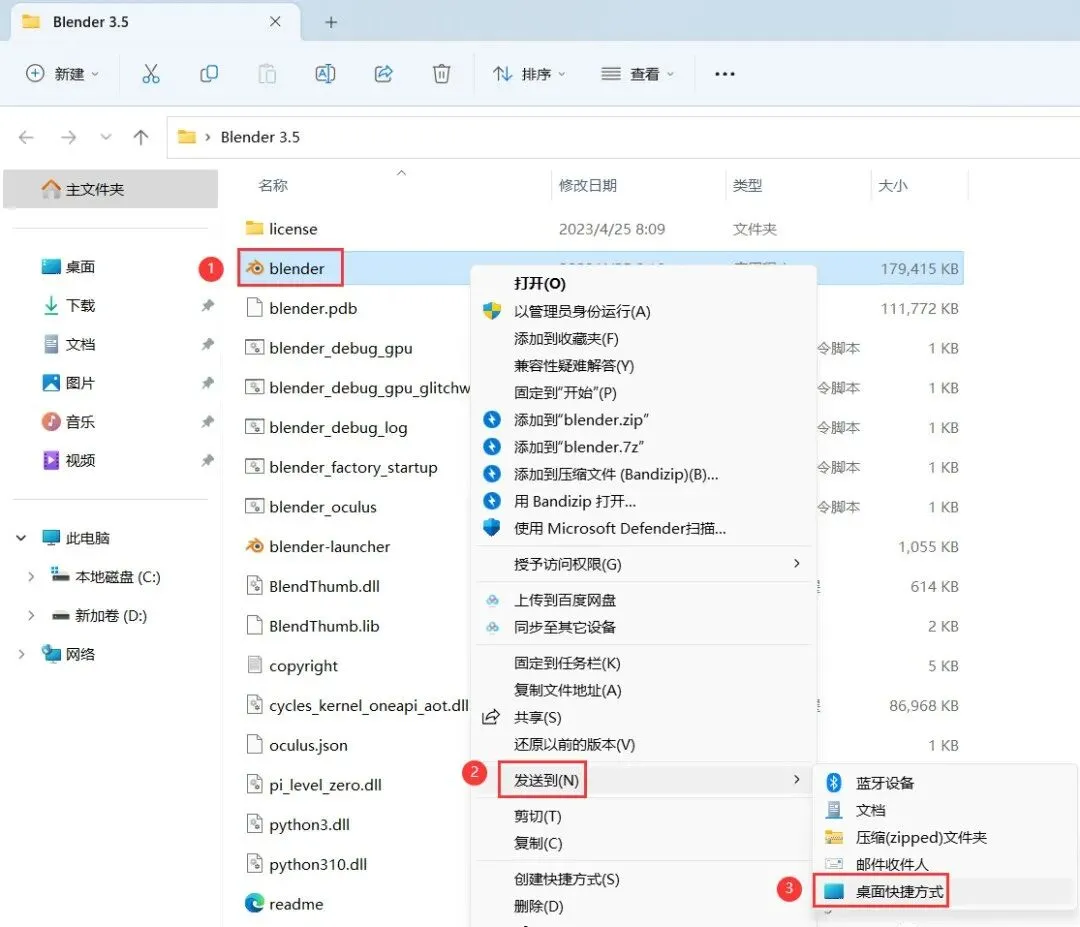Screen dimensions: 1080x927
Task: Click the breadcrumb chevron before Blender 3.5
Action: [x=207, y=137]
